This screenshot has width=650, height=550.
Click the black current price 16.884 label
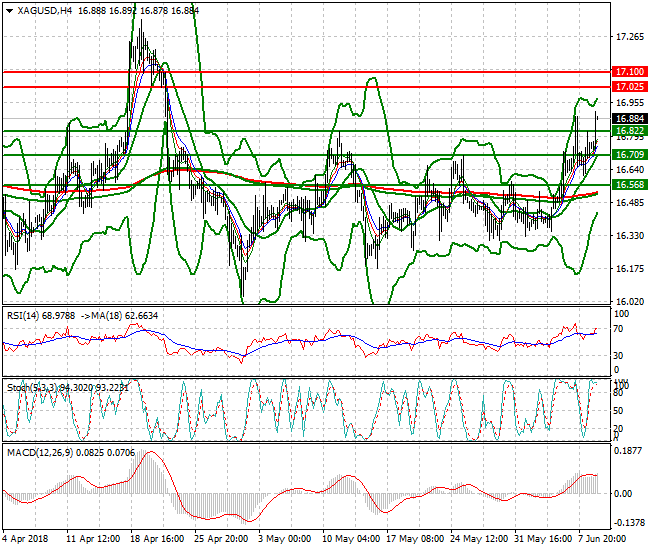coord(630,119)
